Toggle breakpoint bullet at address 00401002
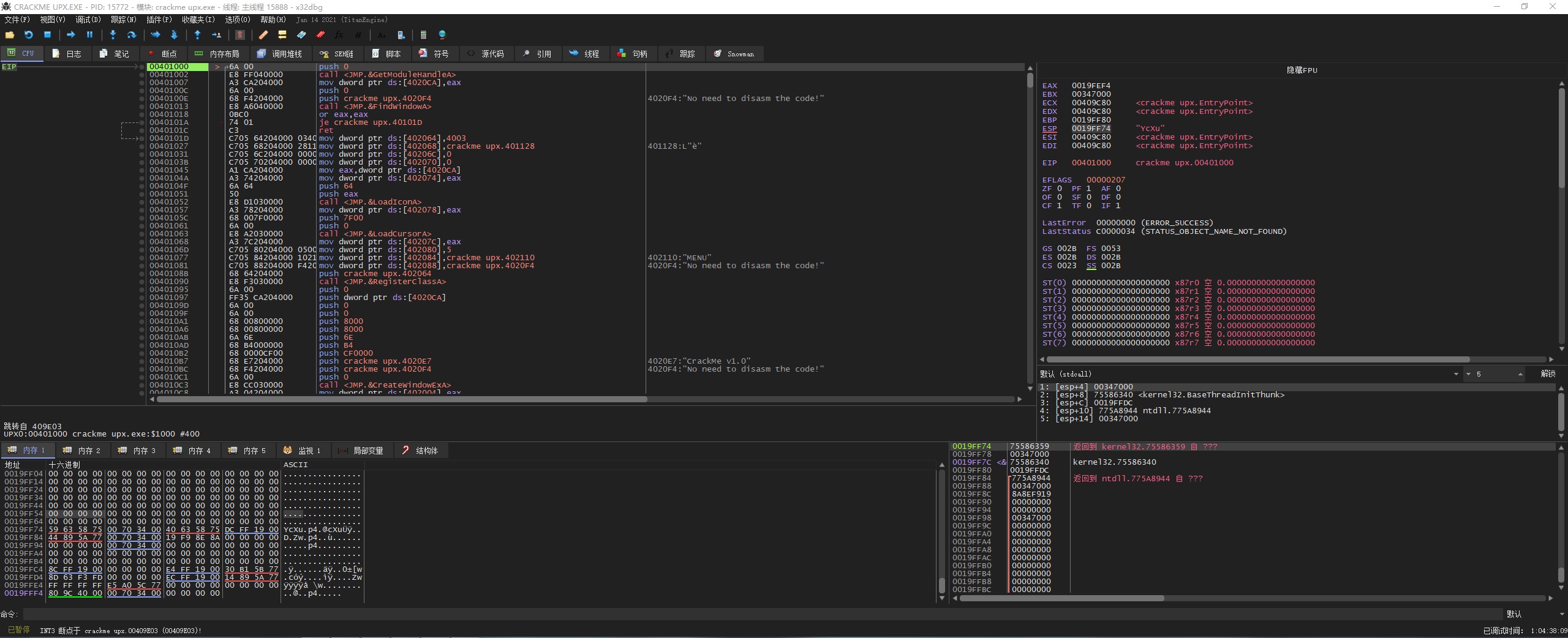The image size is (1568, 638). [x=141, y=75]
